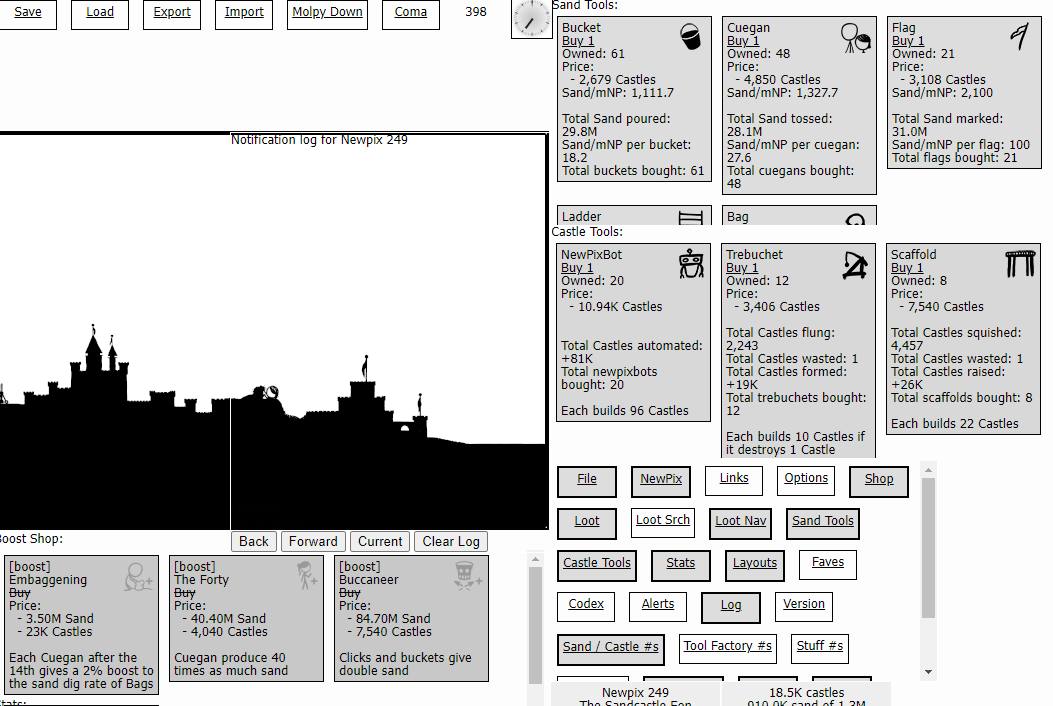The width and height of the screenshot is (1053, 706).
Task: Buy 1 Scaffold
Action: click(907, 268)
